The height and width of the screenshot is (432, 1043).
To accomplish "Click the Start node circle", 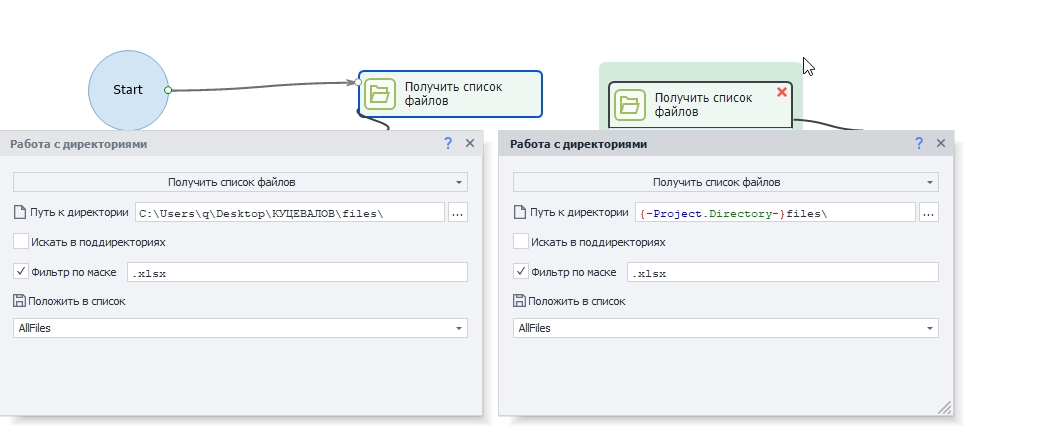I will click(128, 90).
